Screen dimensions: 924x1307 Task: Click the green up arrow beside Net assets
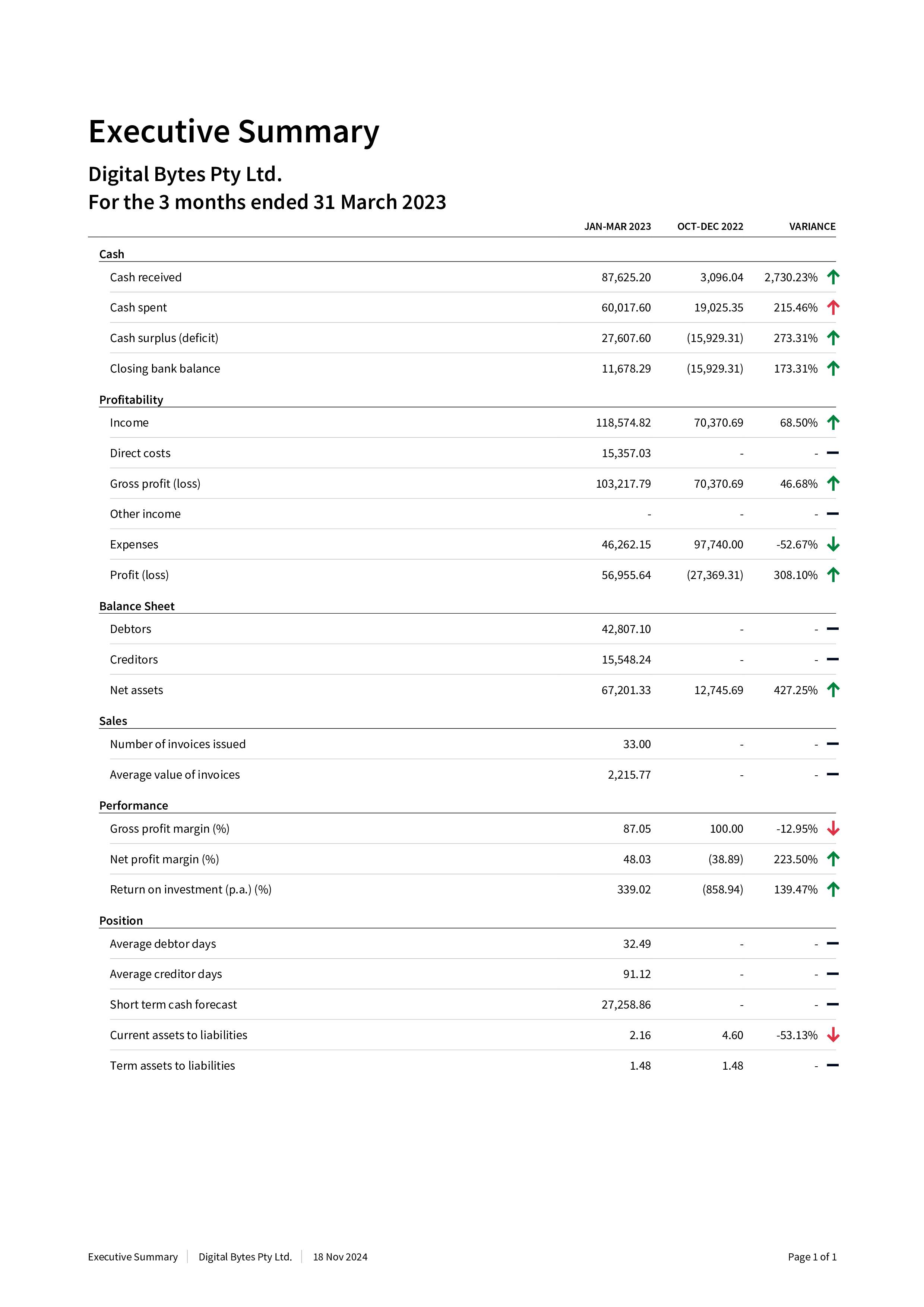pyautogui.click(x=833, y=690)
